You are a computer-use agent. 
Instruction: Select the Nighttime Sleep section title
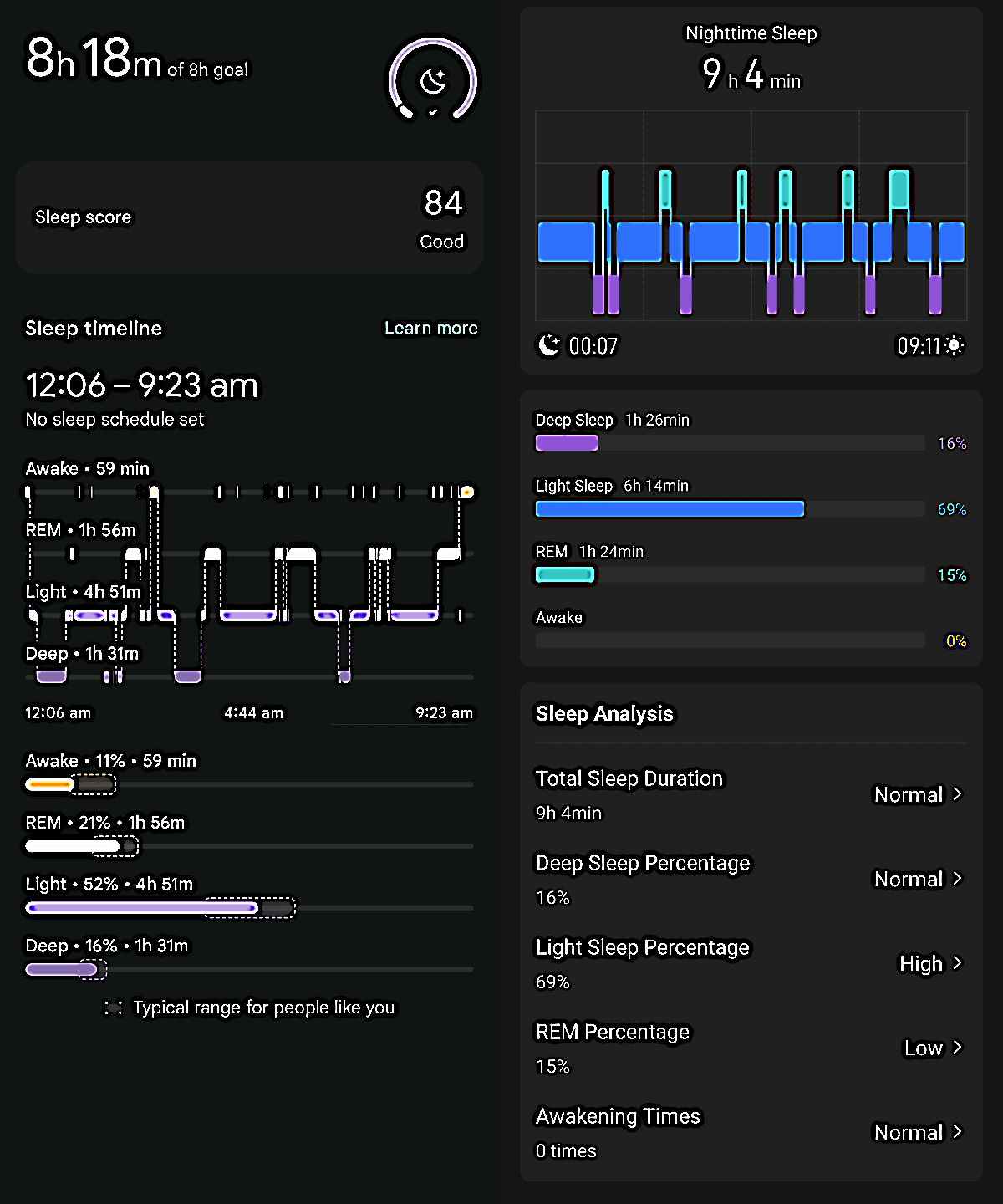coord(751,33)
